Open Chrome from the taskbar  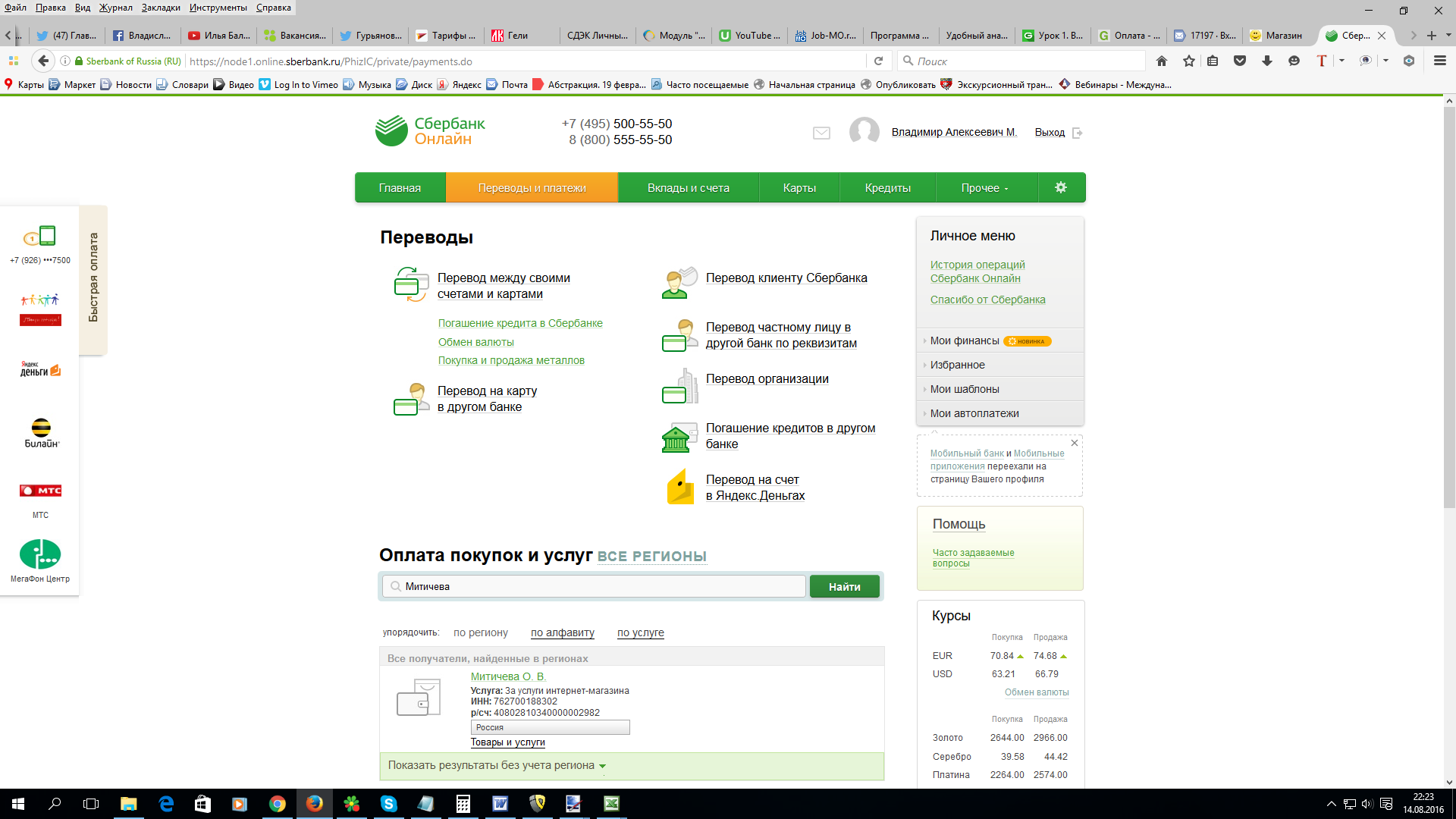[278, 804]
